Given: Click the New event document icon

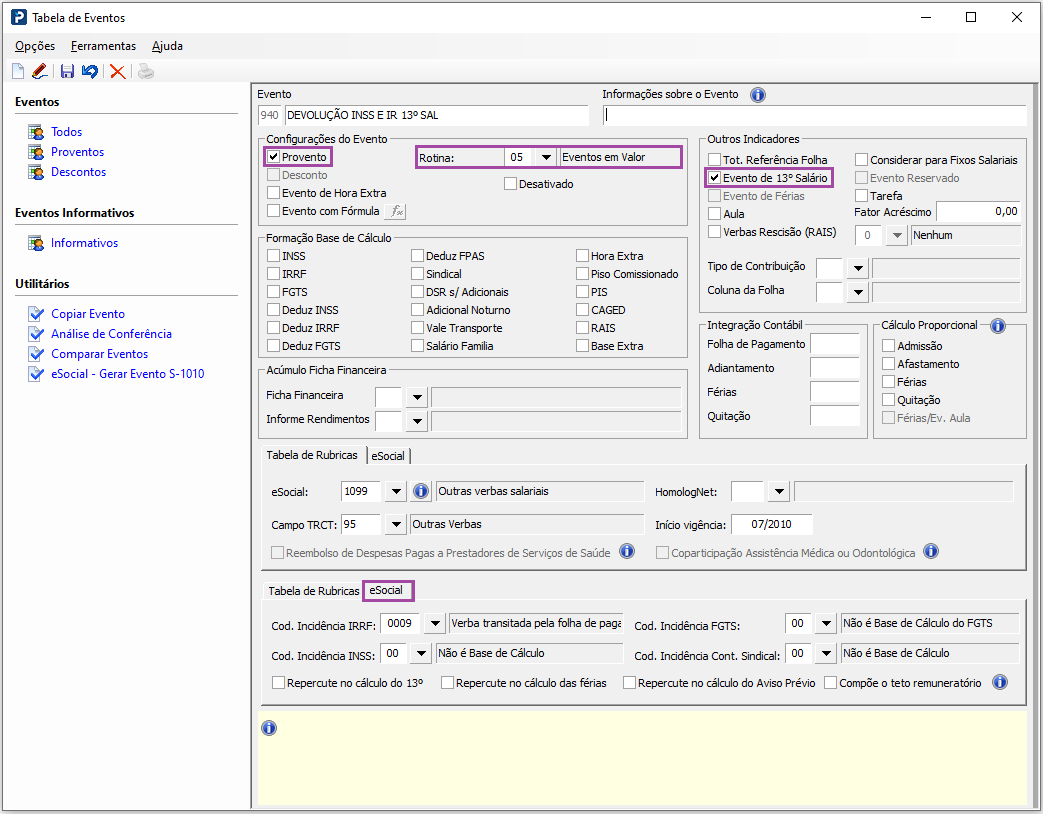Looking at the screenshot, I should (18, 71).
